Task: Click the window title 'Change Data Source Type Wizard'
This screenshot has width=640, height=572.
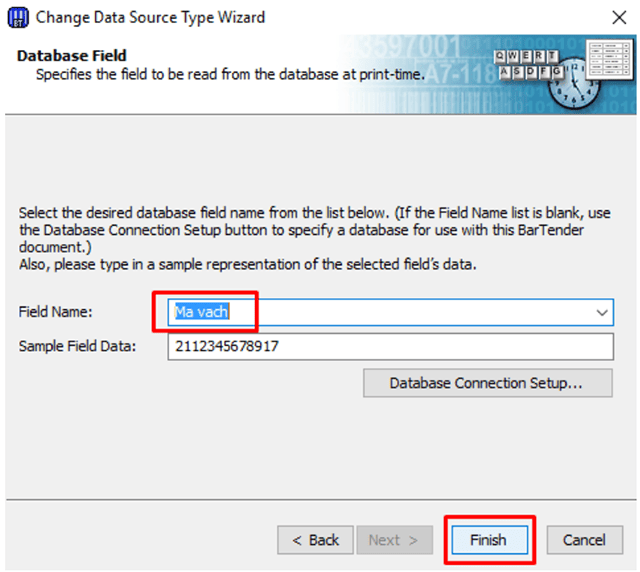Action: (x=150, y=17)
